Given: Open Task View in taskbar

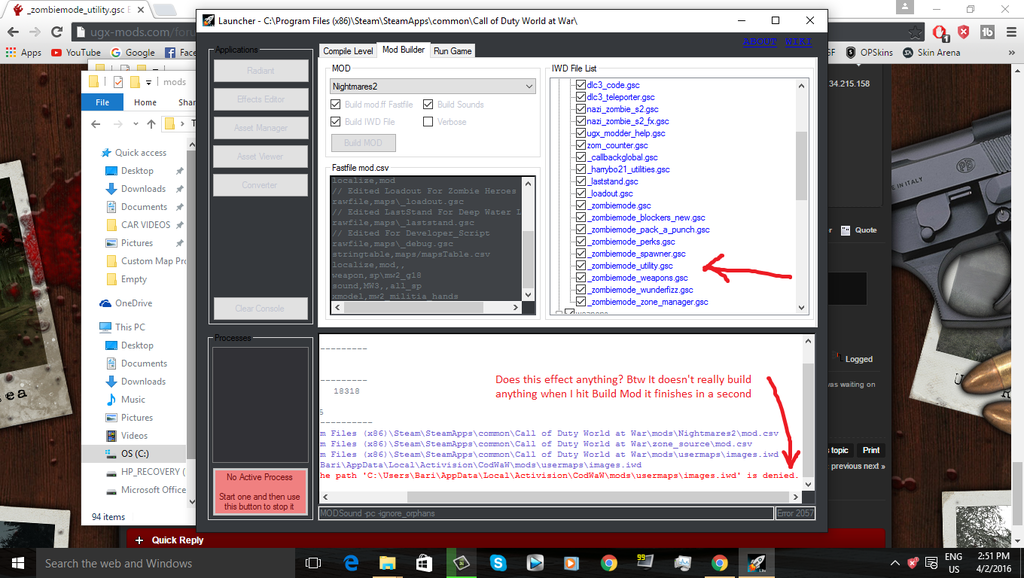Looking at the screenshot, I should pyautogui.click(x=313, y=563).
